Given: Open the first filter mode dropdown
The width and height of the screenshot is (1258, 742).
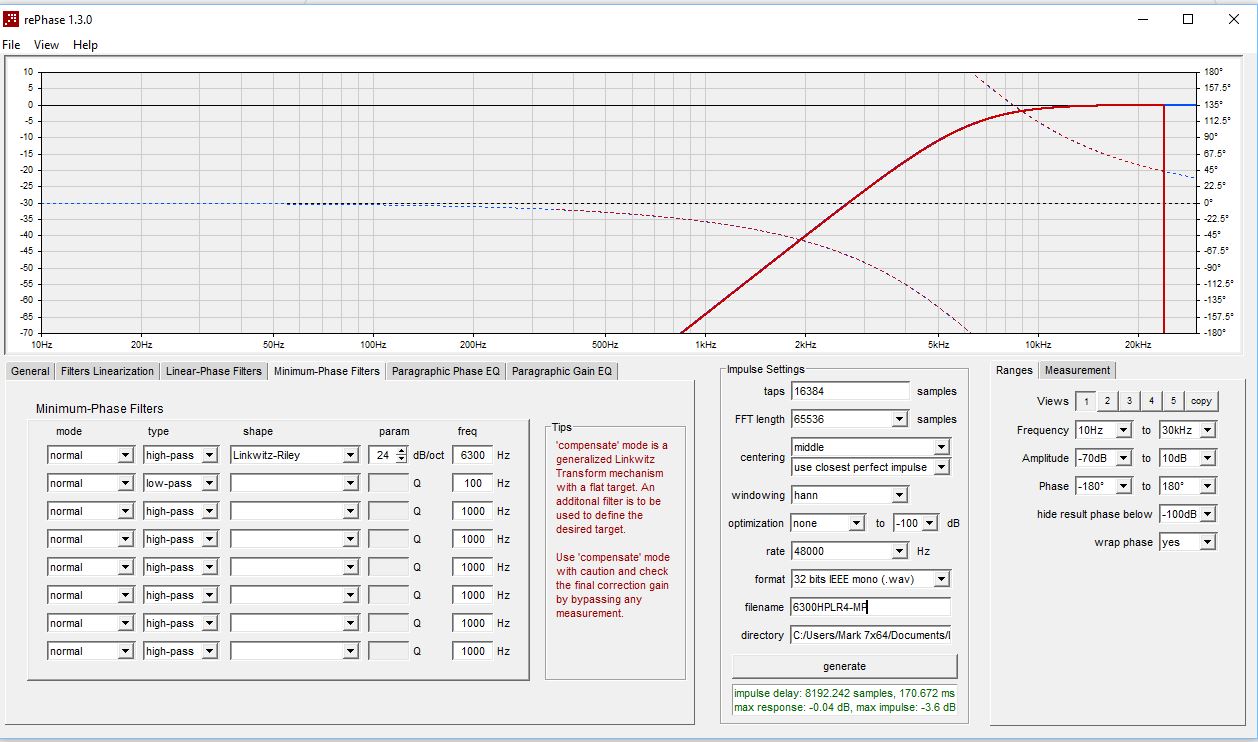Looking at the screenshot, I should click(x=90, y=455).
